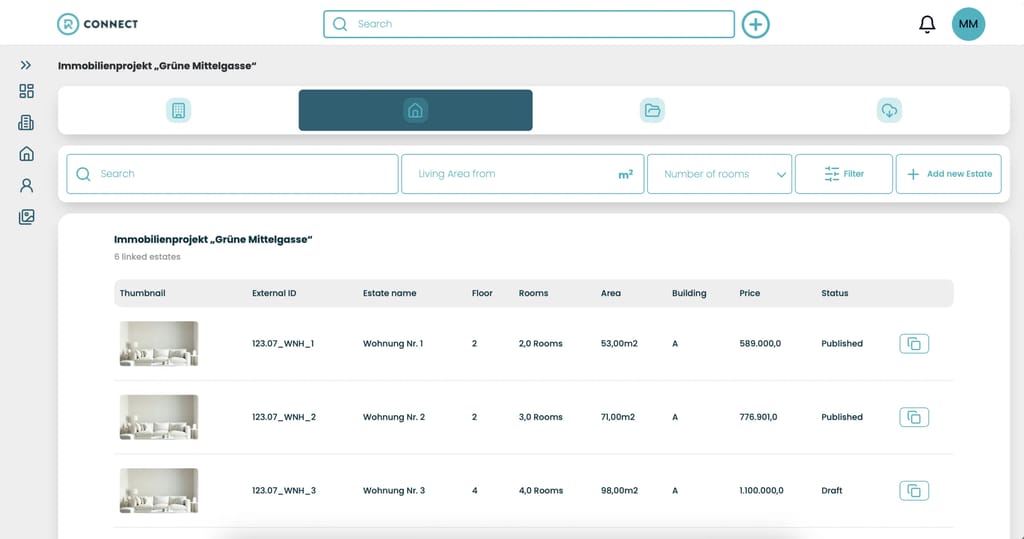This screenshot has height=539, width=1024.
Task: Click the area value 71,00m2
Action: [618, 417]
